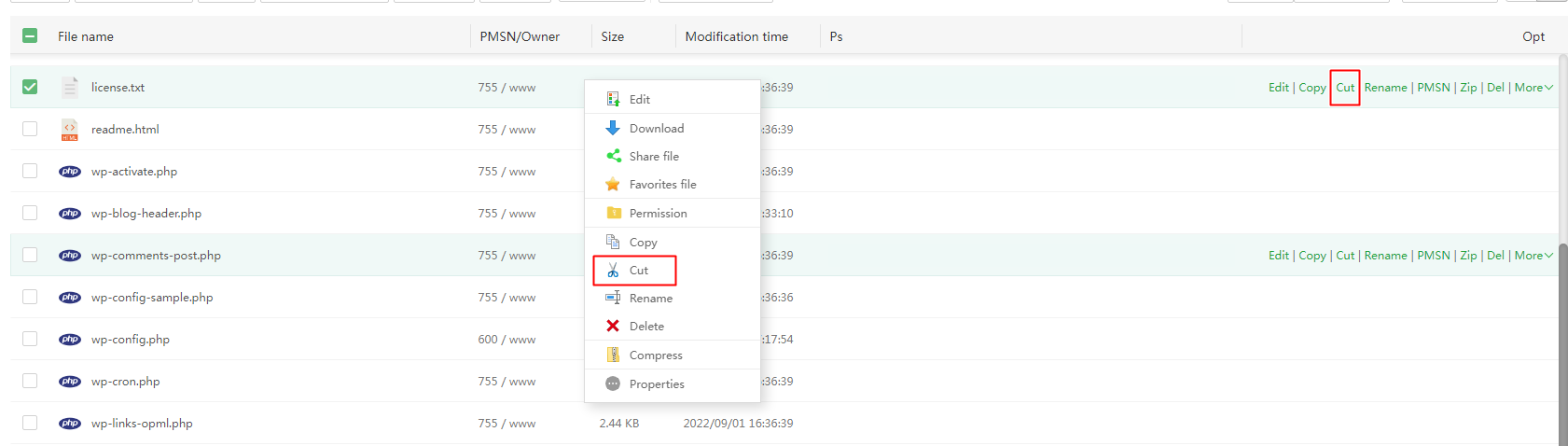Click the Modification time column header
This screenshot has width=1568, height=446.
tap(736, 36)
